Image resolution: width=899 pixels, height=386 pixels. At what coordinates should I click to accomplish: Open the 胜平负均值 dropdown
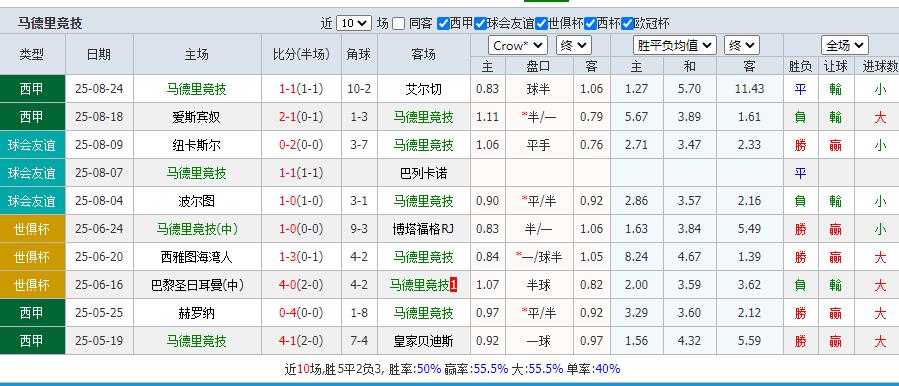[x=675, y=45]
